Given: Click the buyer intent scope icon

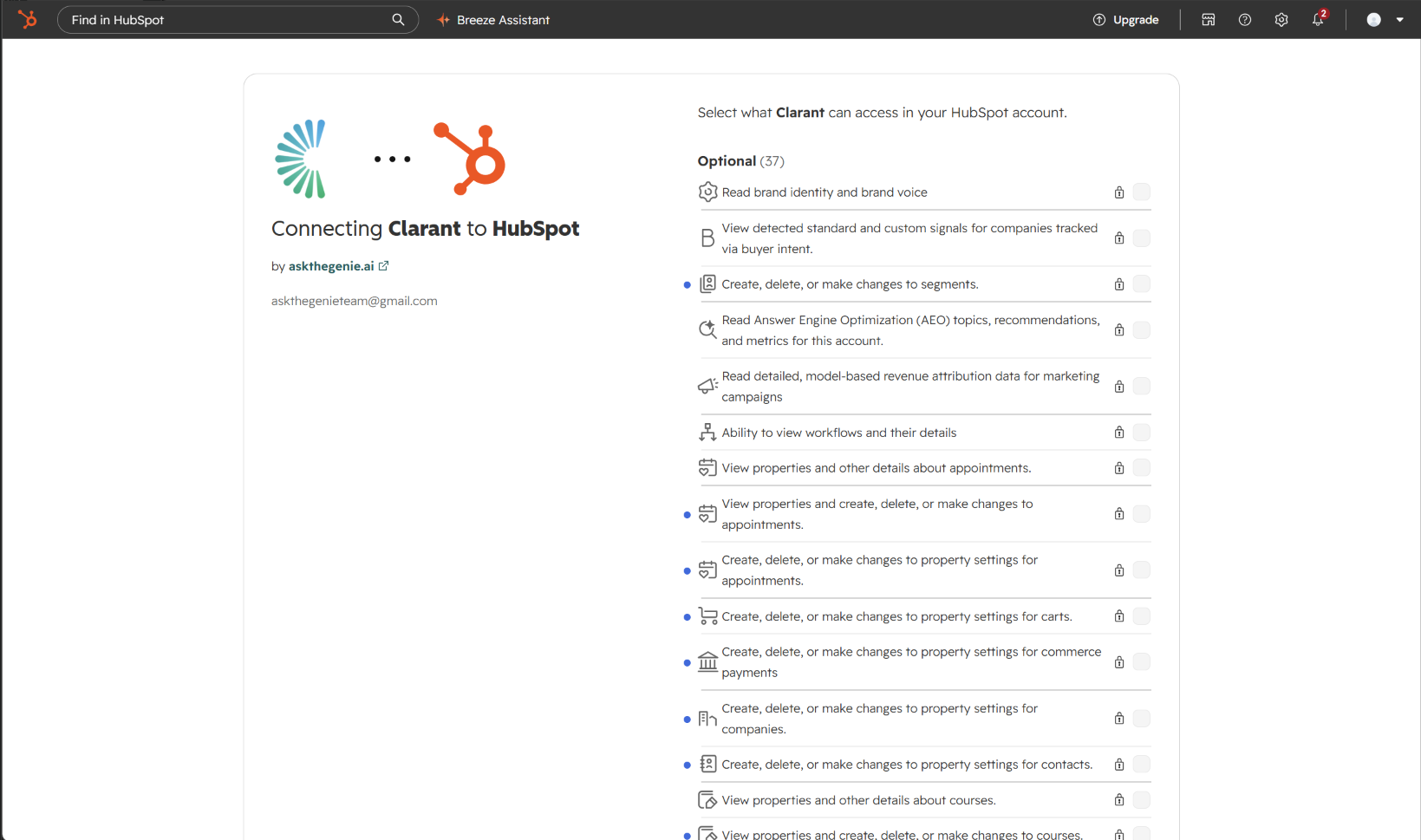Looking at the screenshot, I should (x=707, y=238).
